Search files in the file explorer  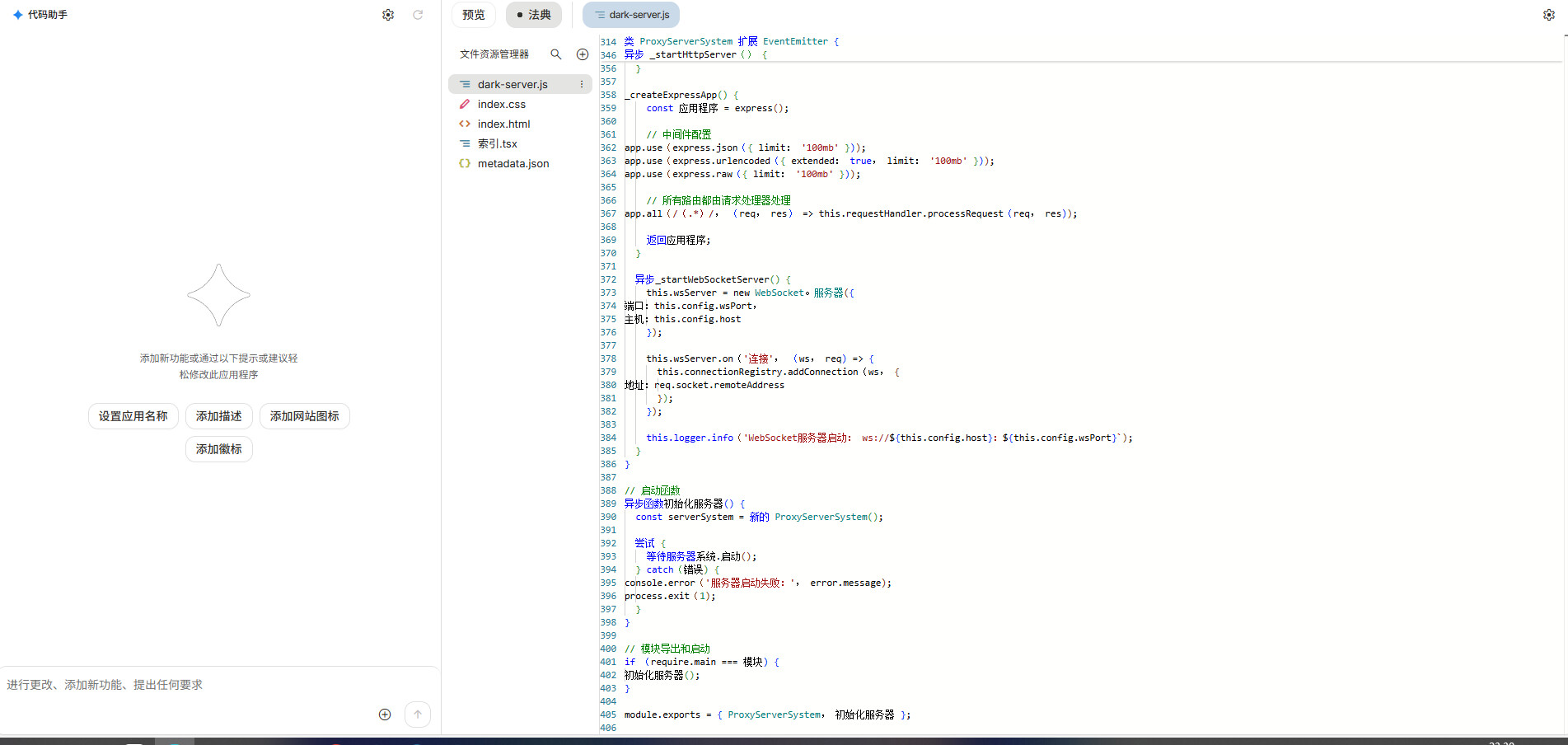556,54
